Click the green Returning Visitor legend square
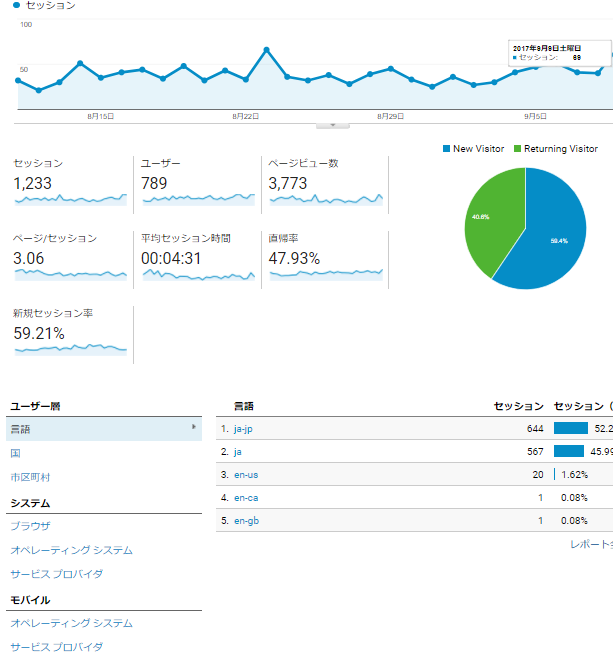This screenshot has height=656, width=613. [517, 149]
